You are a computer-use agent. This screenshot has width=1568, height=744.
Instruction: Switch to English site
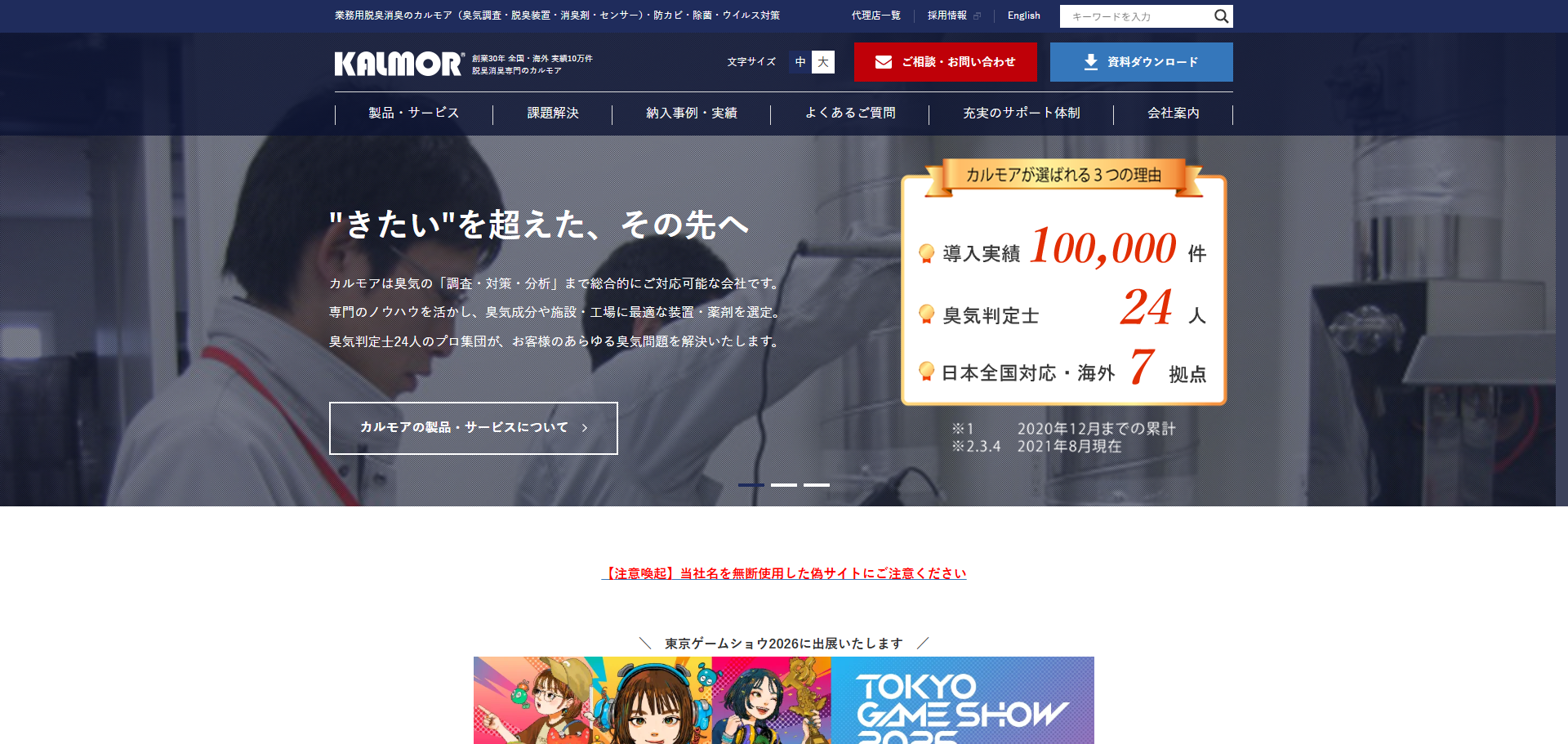coord(1024,16)
